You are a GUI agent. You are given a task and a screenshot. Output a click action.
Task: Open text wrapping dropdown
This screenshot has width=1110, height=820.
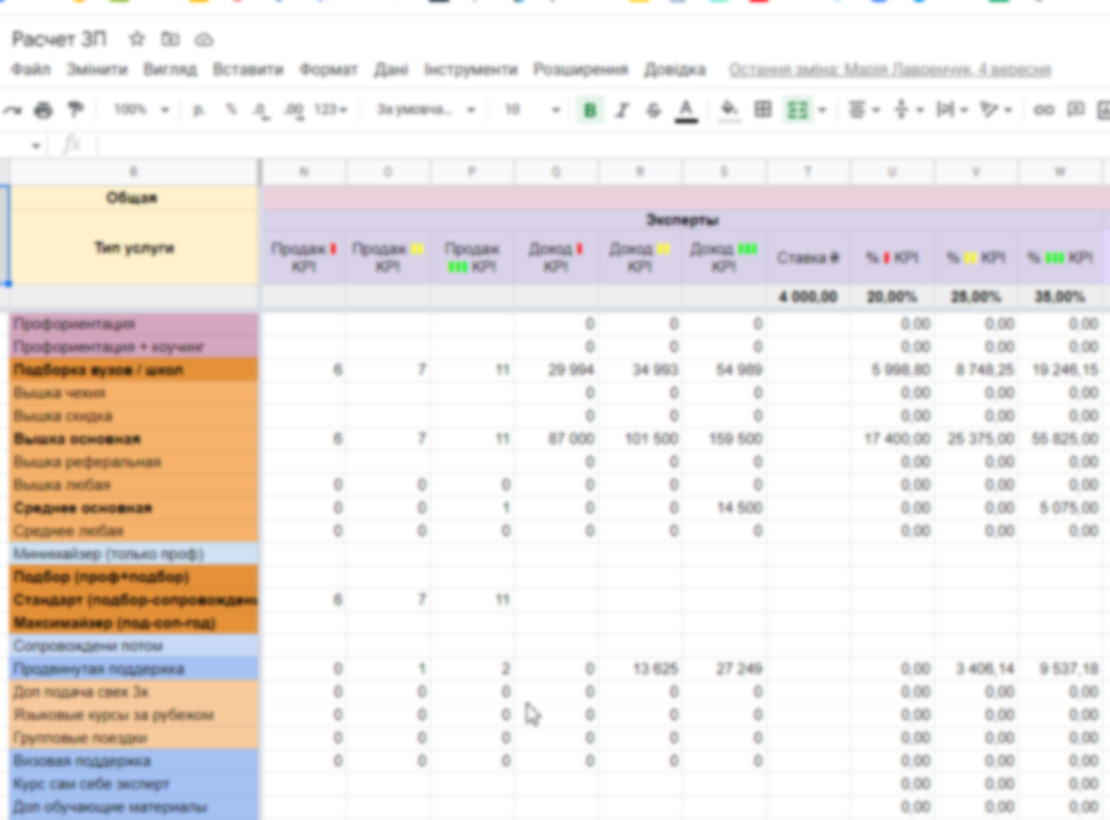(952, 110)
